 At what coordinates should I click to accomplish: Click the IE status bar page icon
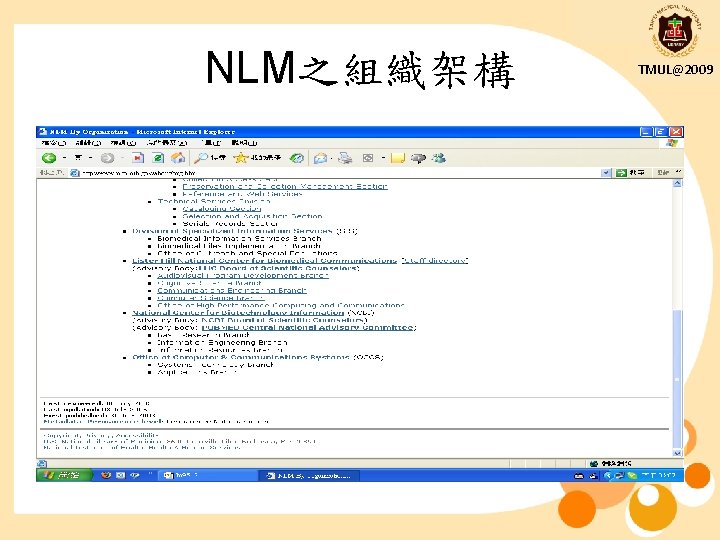[42, 463]
